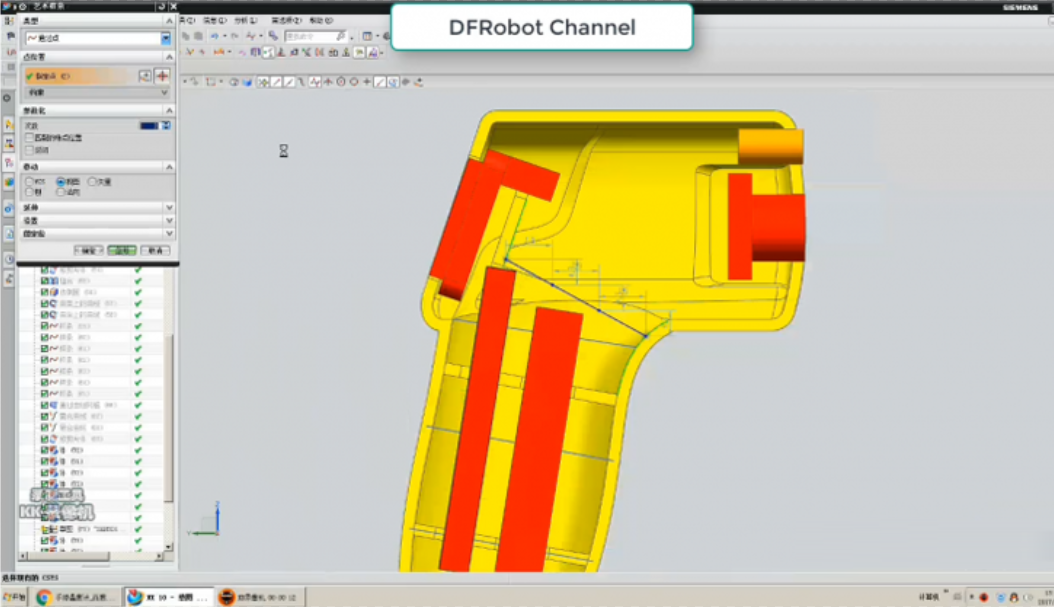Image resolution: width=1054 pixels, height=607 pixels.
Task: Expand the 延伸 section
Action: tap(169, 208)
